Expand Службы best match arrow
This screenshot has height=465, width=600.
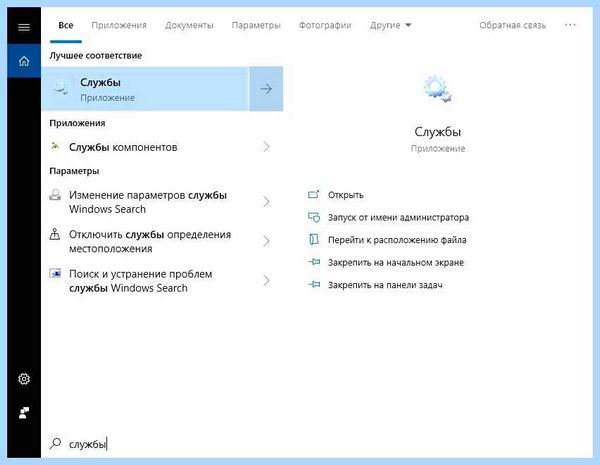coord(266,89)
